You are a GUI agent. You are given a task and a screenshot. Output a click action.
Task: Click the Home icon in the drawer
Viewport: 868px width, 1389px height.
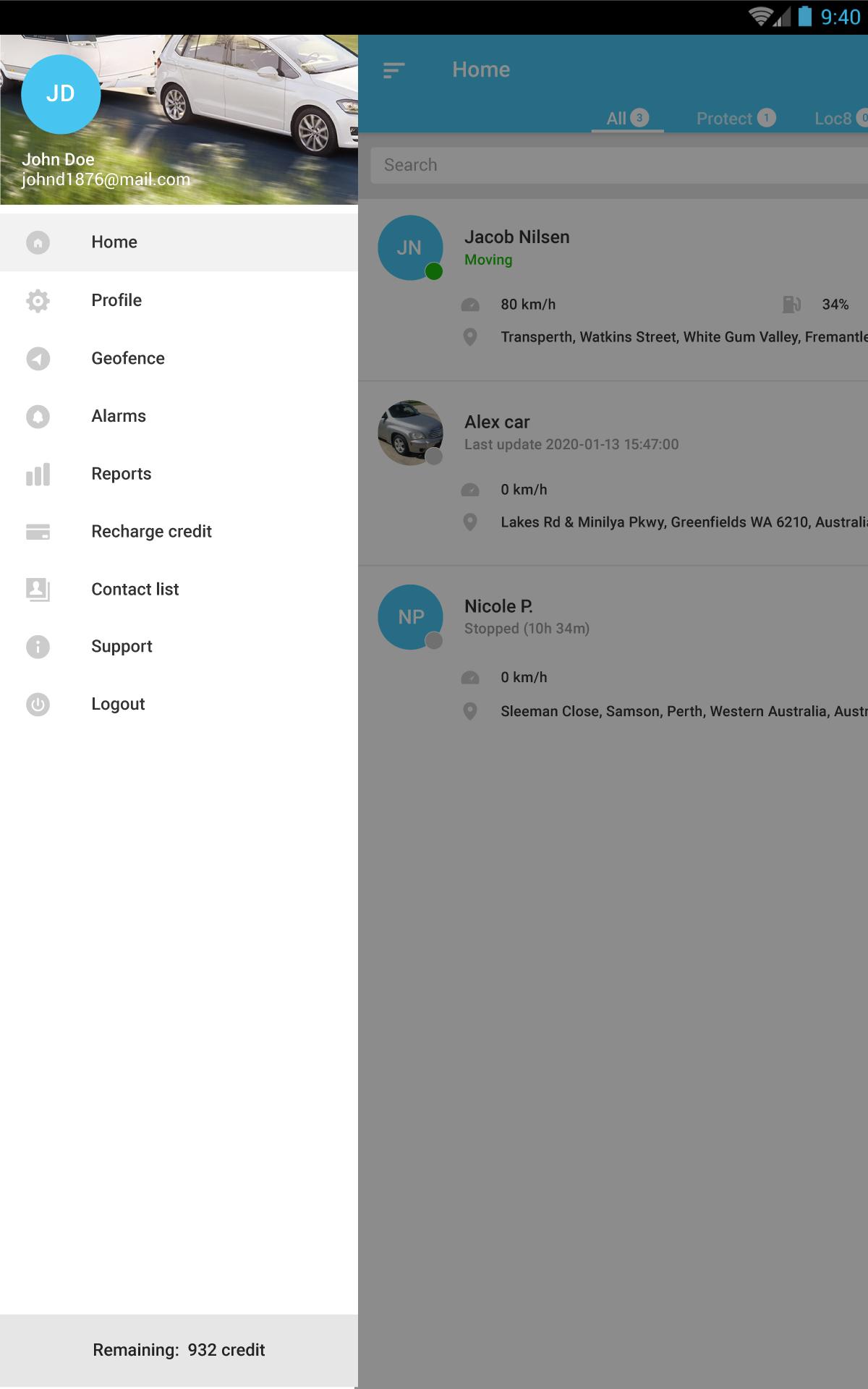38,242
